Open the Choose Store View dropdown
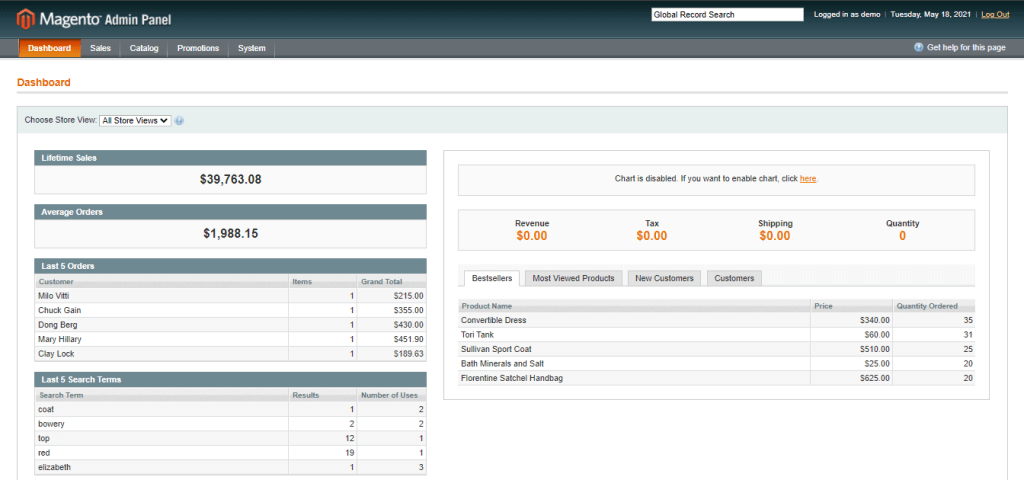This screenshot has height=480, width=1024. (x=135, y=121)
